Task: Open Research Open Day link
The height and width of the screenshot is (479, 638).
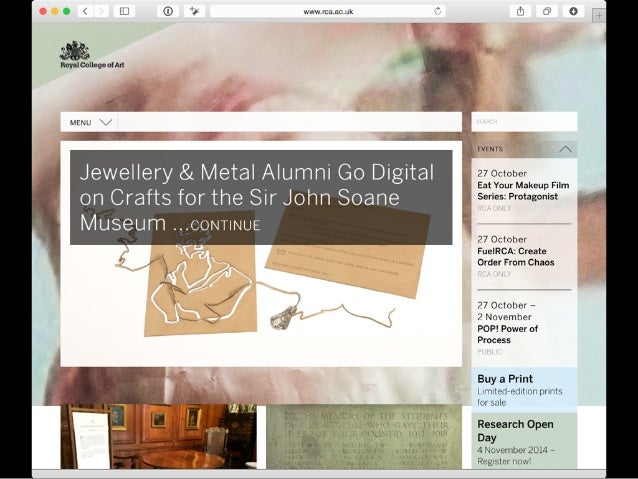Action: point(515,431)
